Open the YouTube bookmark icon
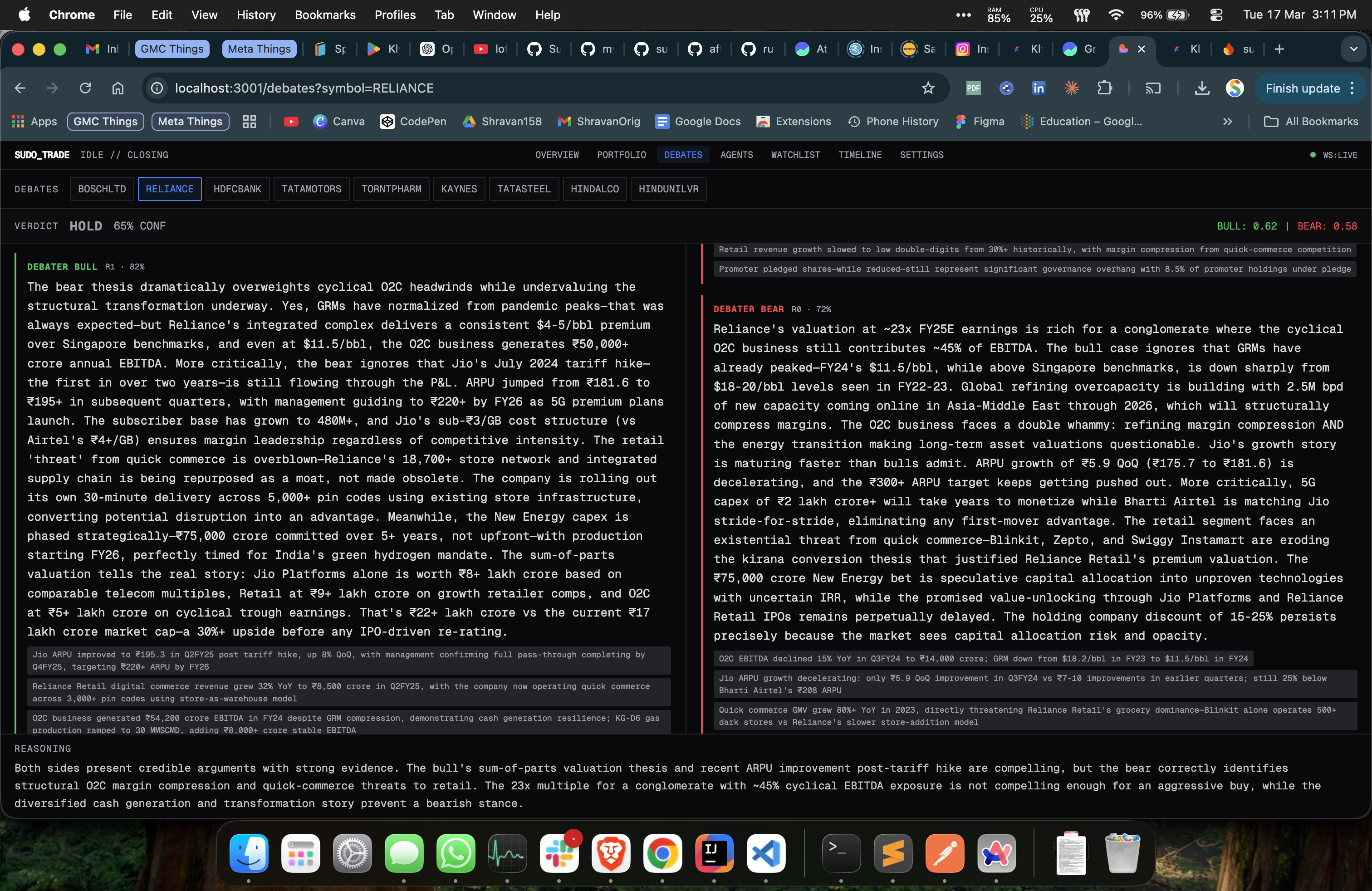 [291, 122]
